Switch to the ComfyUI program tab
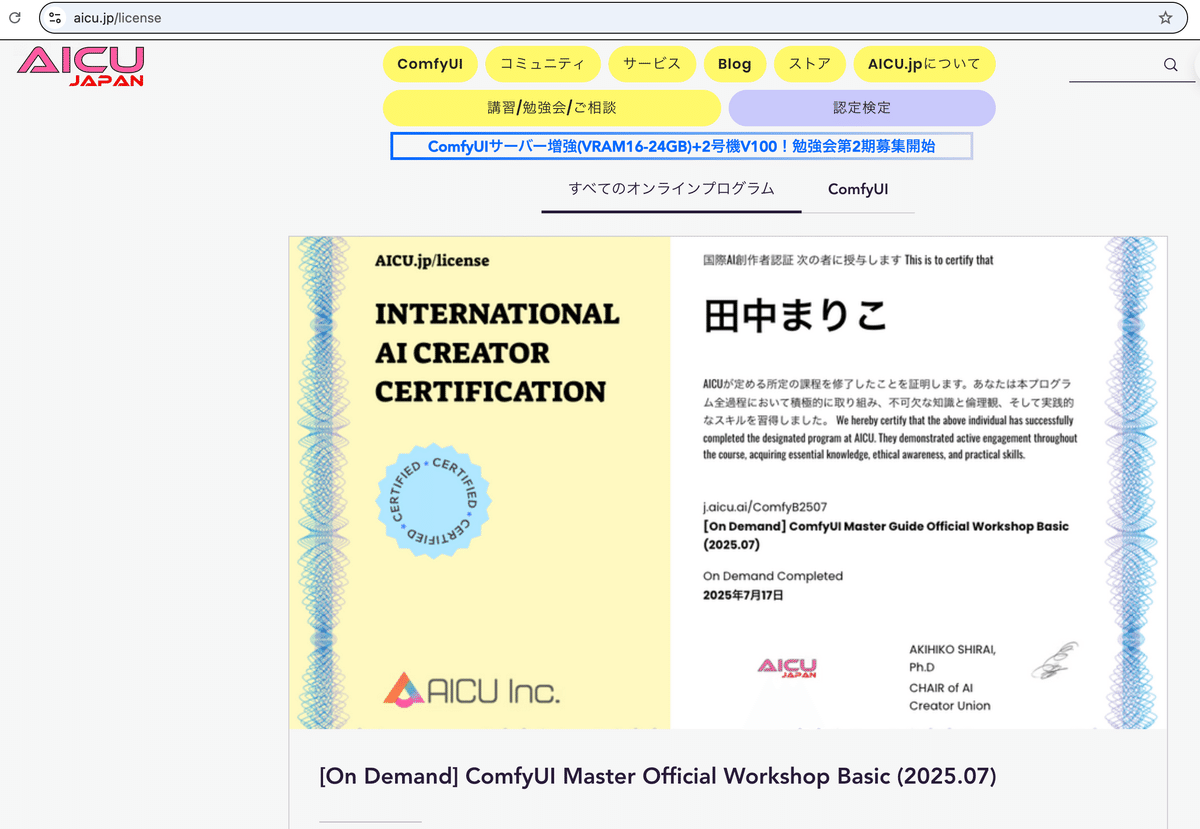 coord(858,189)
